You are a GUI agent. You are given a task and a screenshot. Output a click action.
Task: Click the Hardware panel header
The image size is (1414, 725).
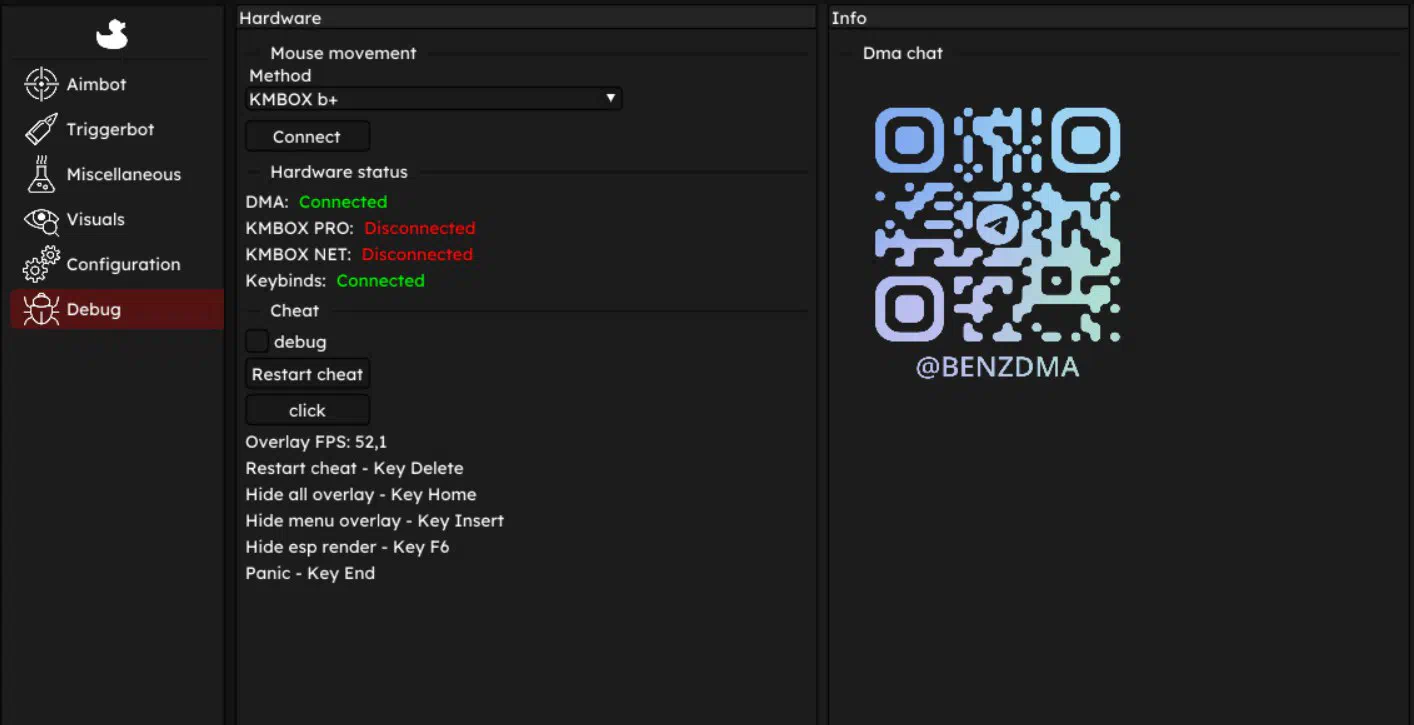pyautogui.click(x=526, y=18)
